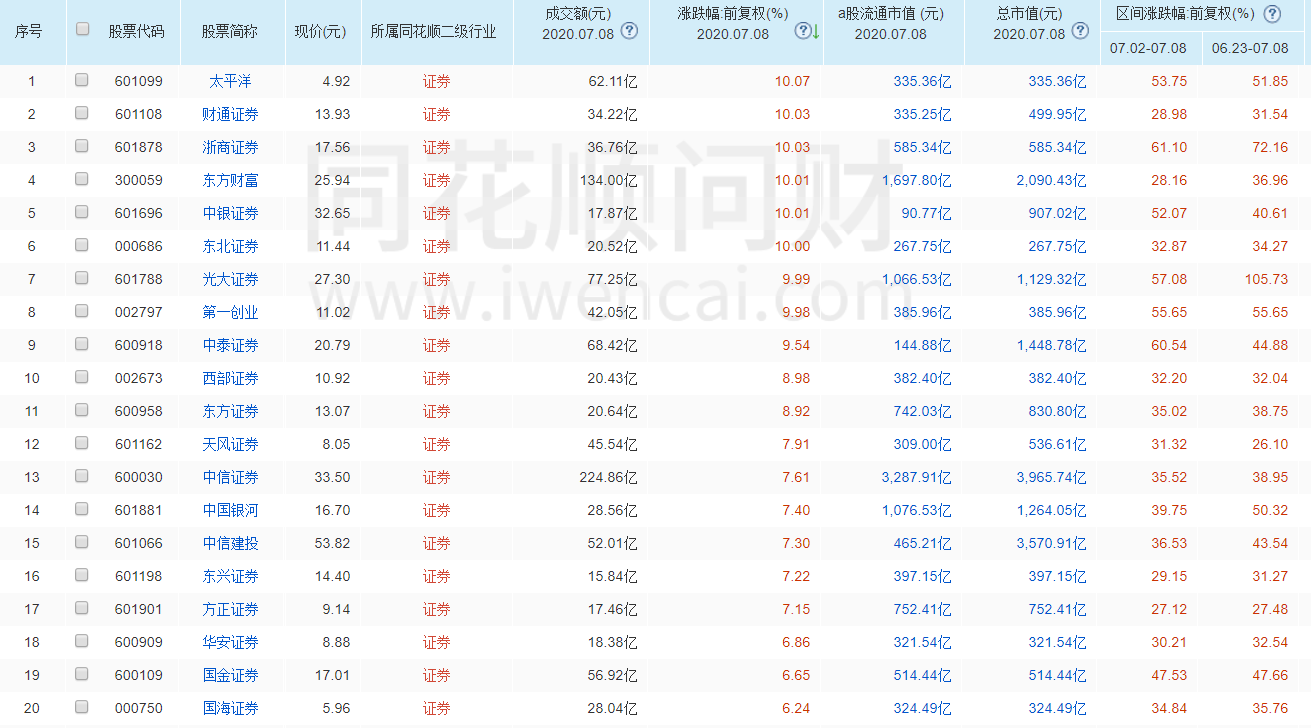Click stock code 000686

pyautogui.click(x=139, y=246)
